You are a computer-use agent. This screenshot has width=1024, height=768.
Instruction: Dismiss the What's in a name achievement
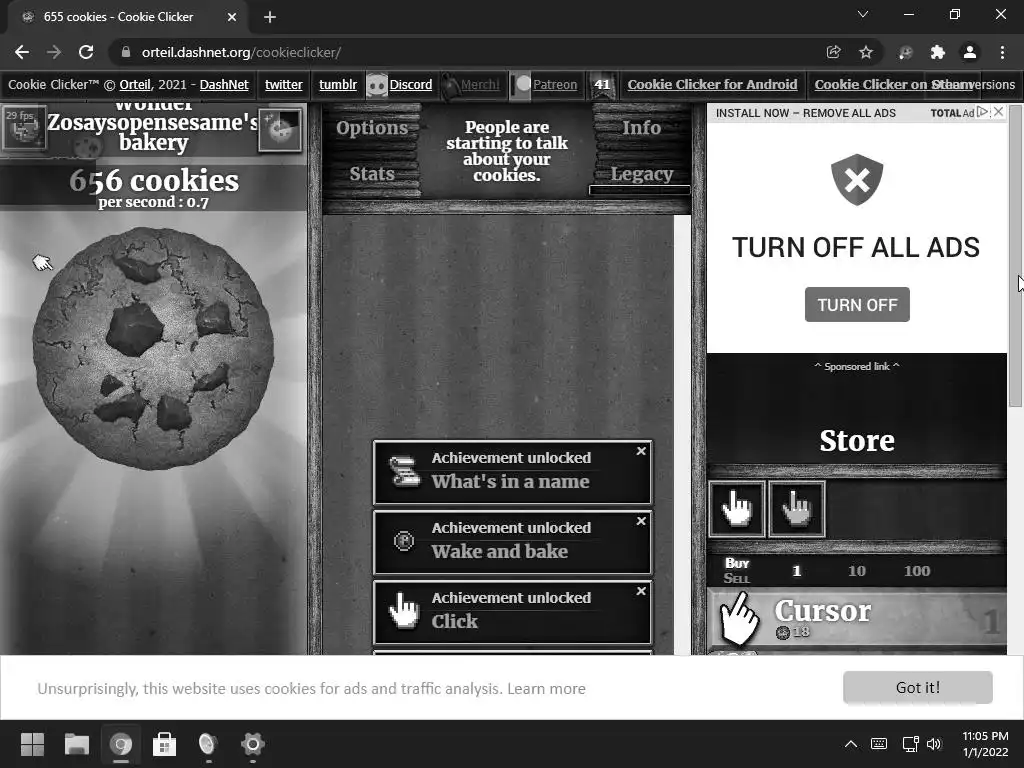(641, 451)
